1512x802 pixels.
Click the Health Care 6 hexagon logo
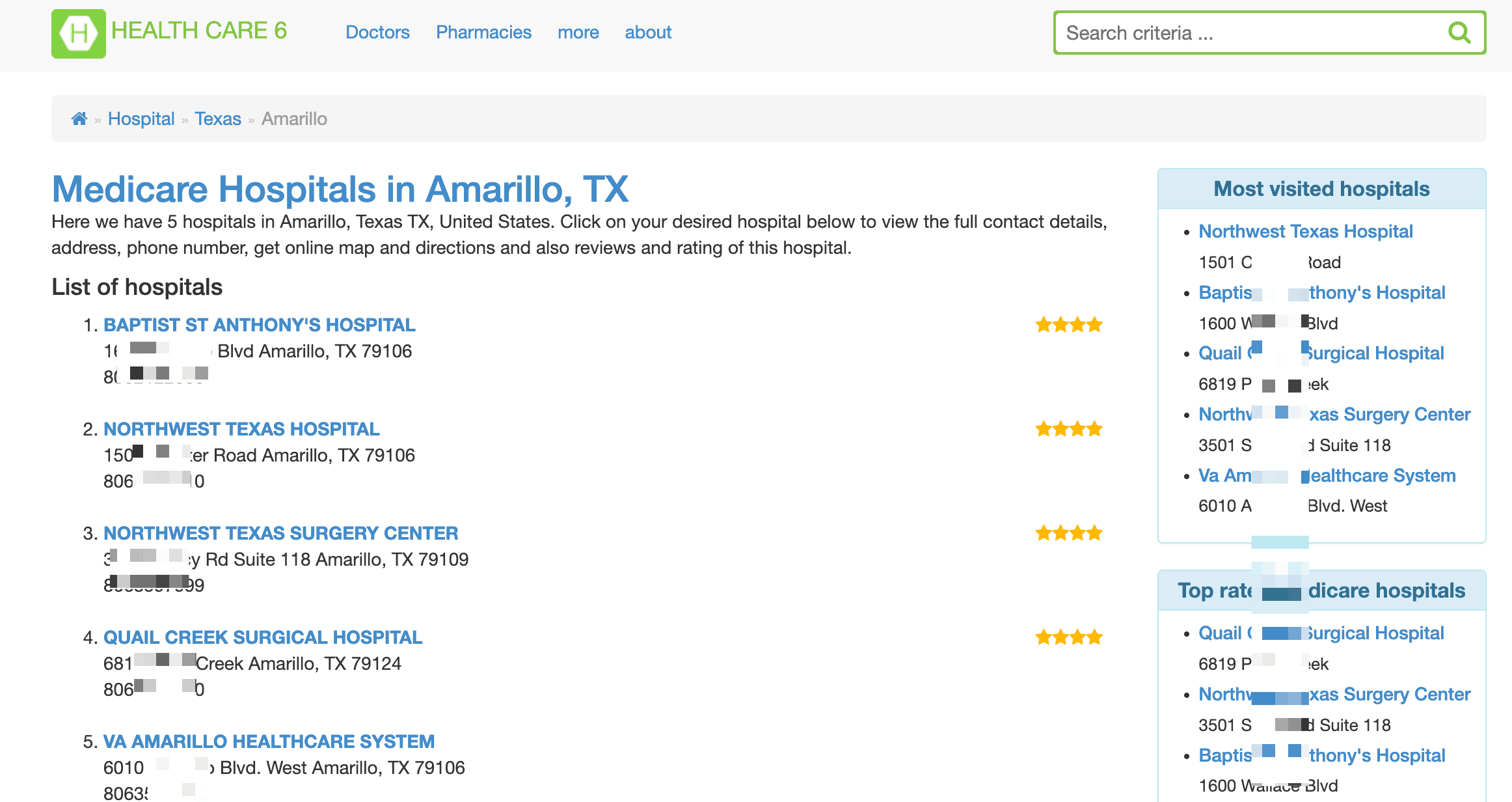[x=79, y=33]
